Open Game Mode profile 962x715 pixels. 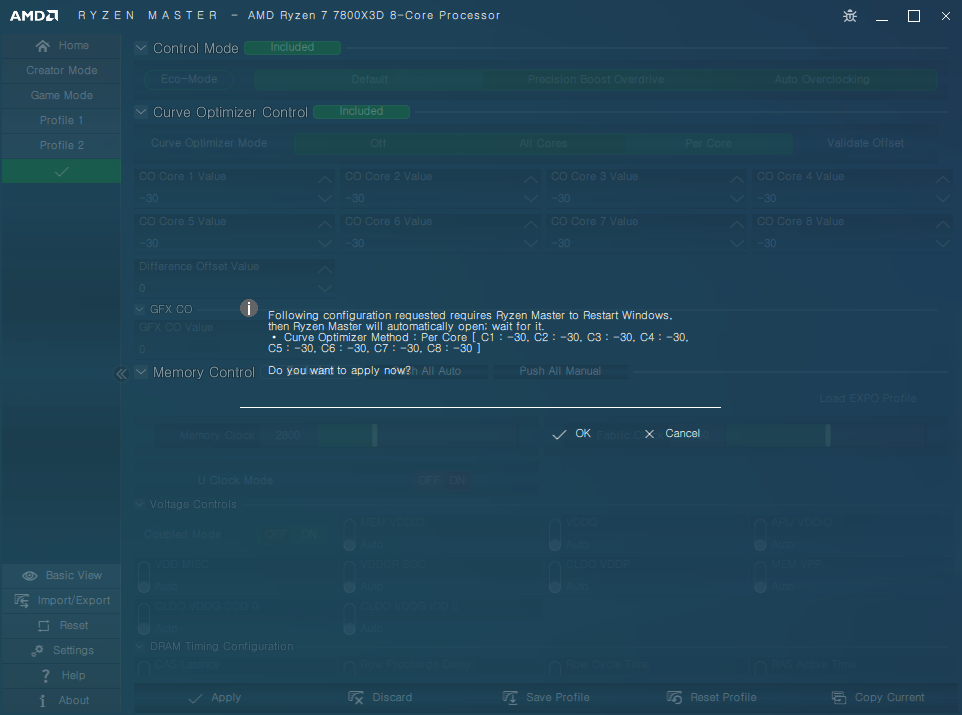point(61,96)
